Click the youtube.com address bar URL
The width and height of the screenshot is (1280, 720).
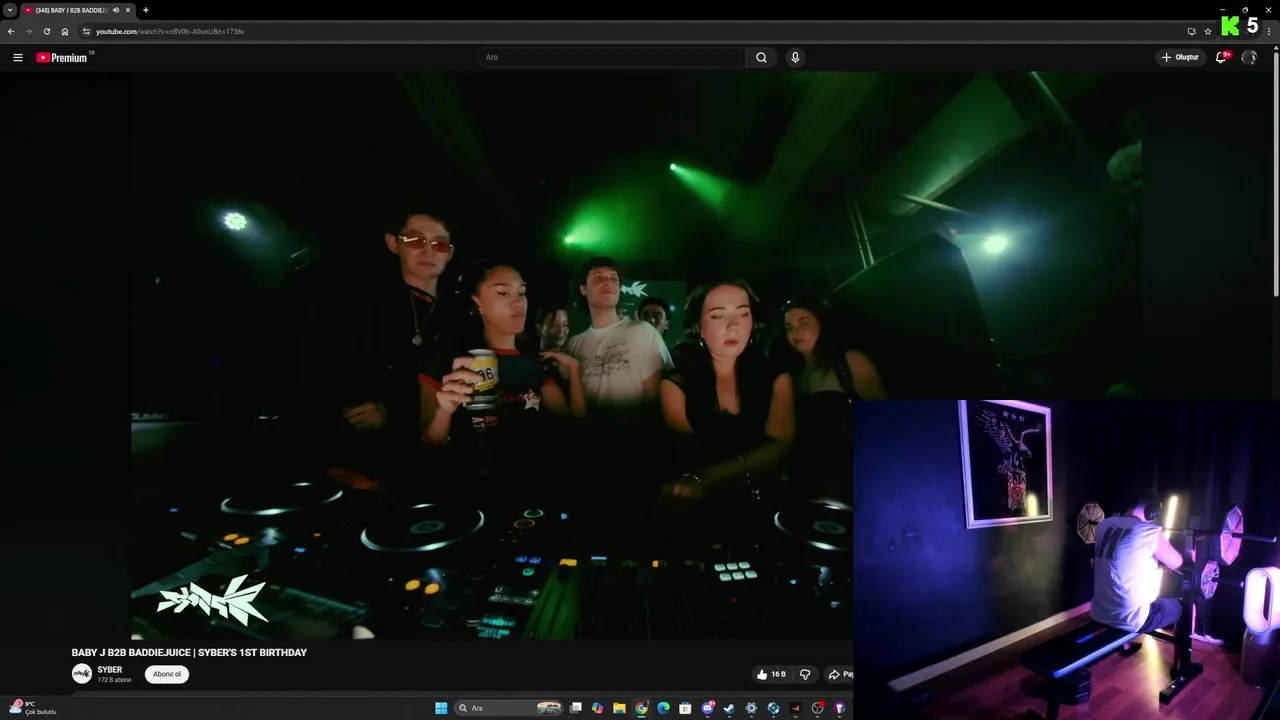tap(170, 31)
